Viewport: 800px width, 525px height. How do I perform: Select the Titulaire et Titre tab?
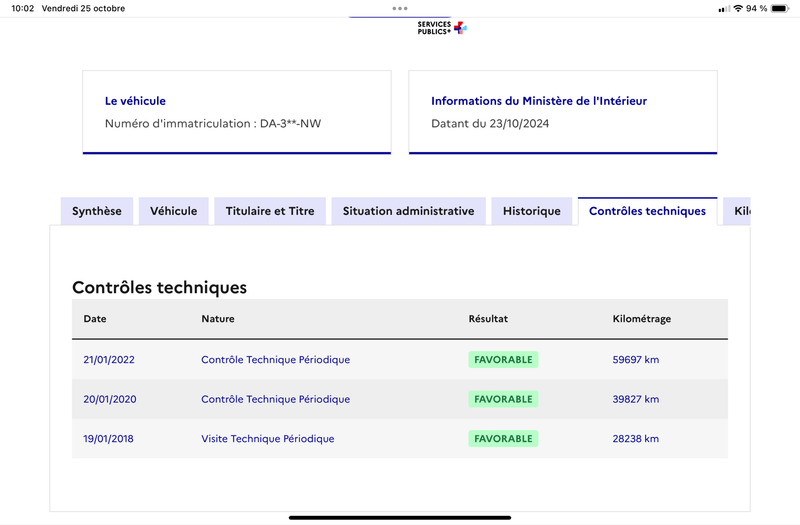click(270, 211)
